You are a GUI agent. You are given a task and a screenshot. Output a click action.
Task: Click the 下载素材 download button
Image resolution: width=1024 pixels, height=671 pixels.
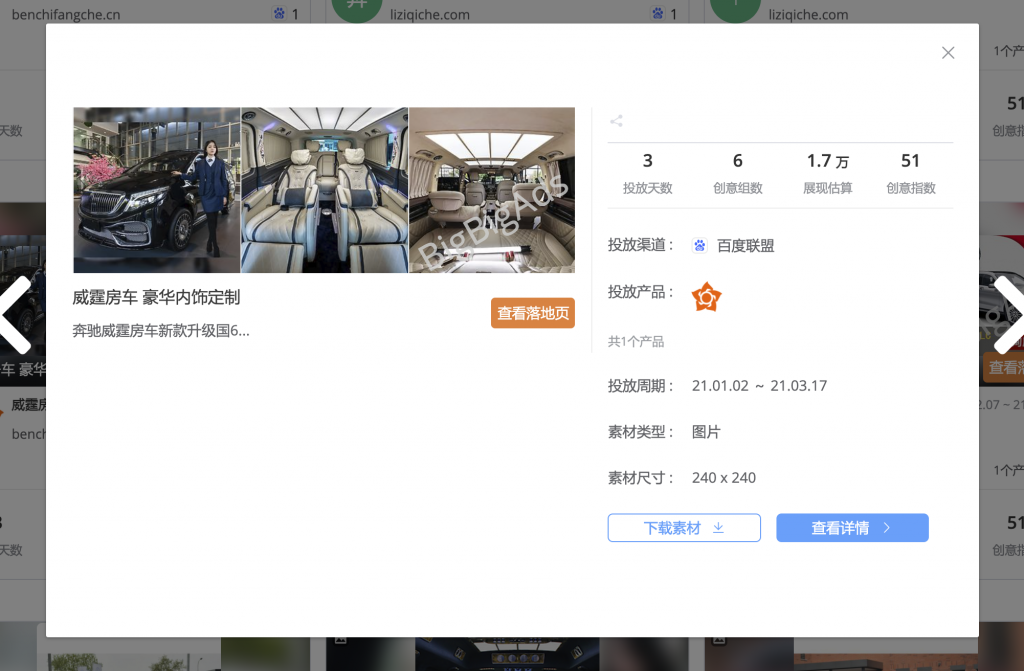tap(684, 528)
